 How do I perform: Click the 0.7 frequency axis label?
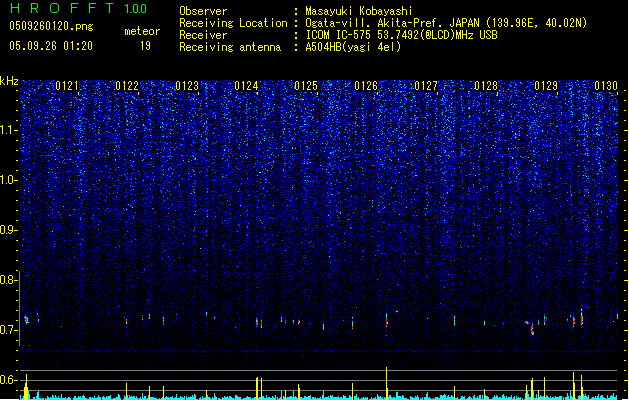coord(9,330)
